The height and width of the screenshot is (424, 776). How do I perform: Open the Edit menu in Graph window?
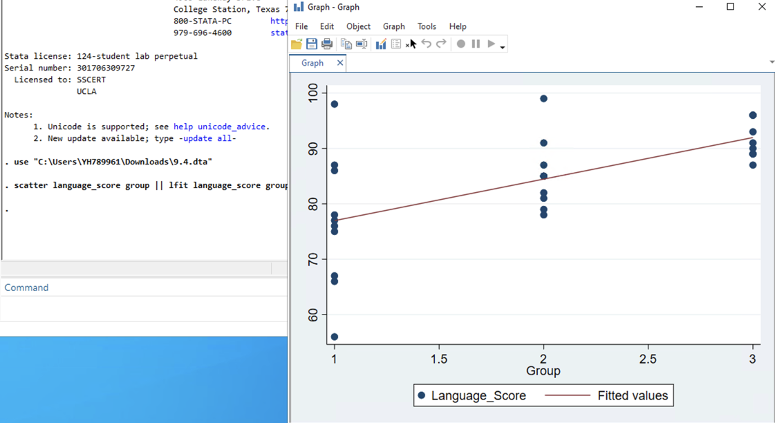point(327,26)
